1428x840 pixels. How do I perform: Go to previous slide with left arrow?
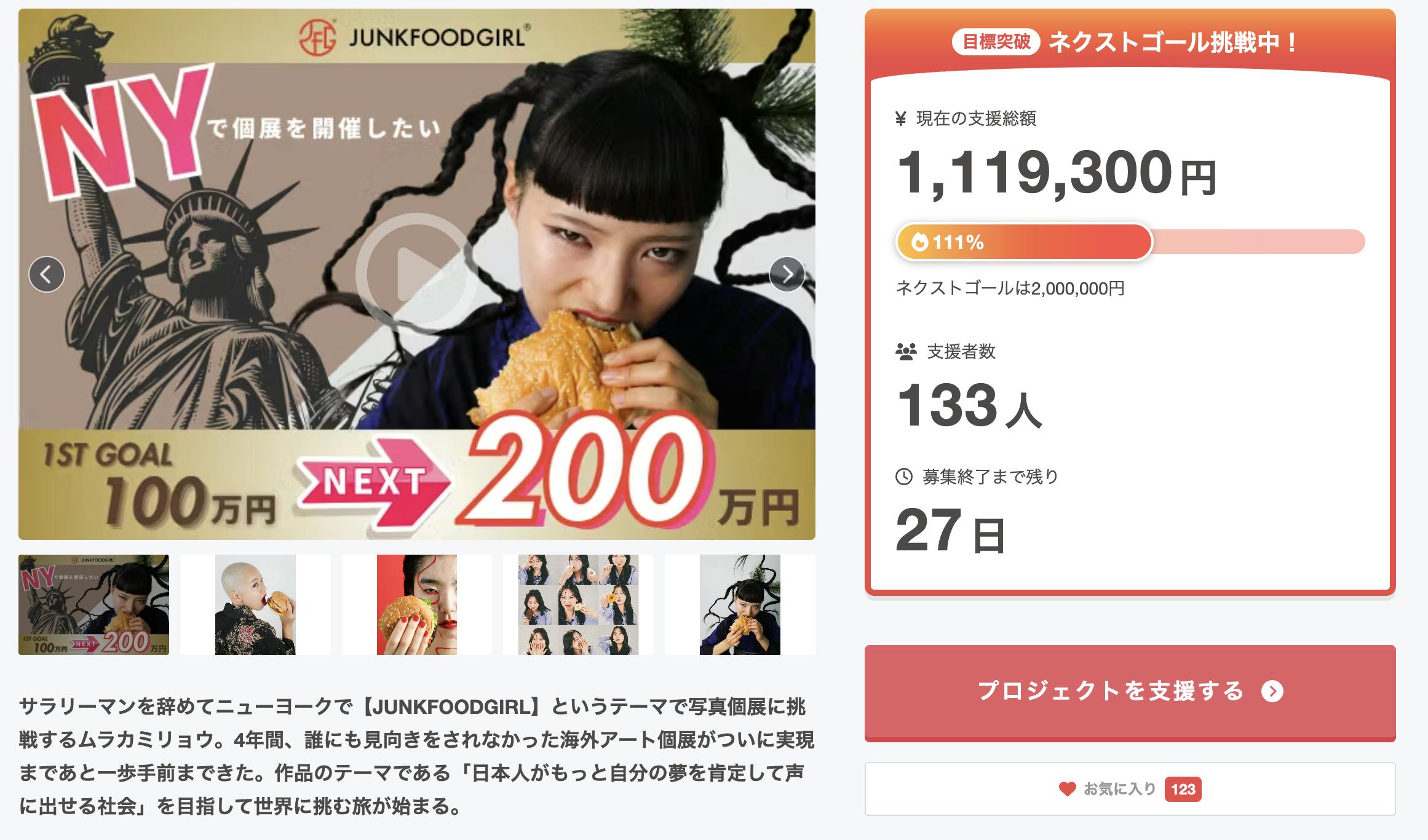click(47, 274)
